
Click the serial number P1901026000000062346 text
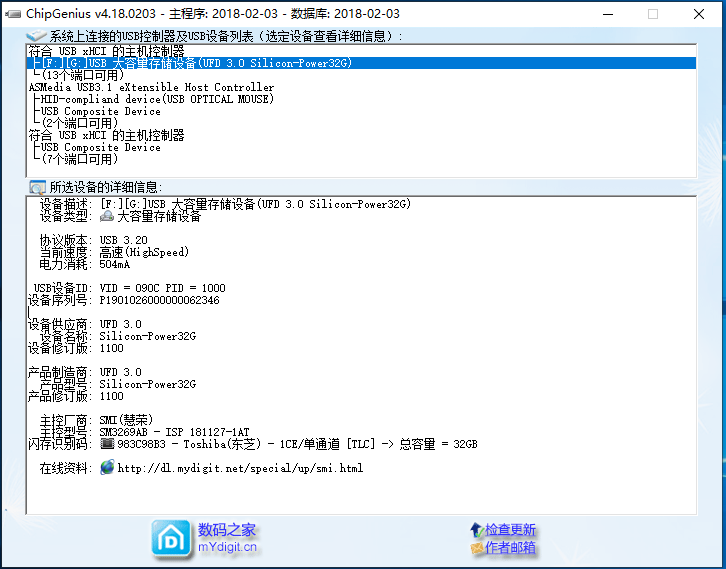[x=160, y=300]
